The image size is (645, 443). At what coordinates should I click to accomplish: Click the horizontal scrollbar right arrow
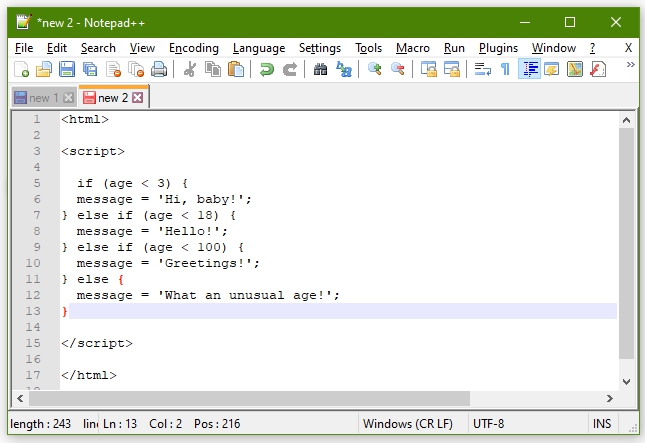coord(610,398)
